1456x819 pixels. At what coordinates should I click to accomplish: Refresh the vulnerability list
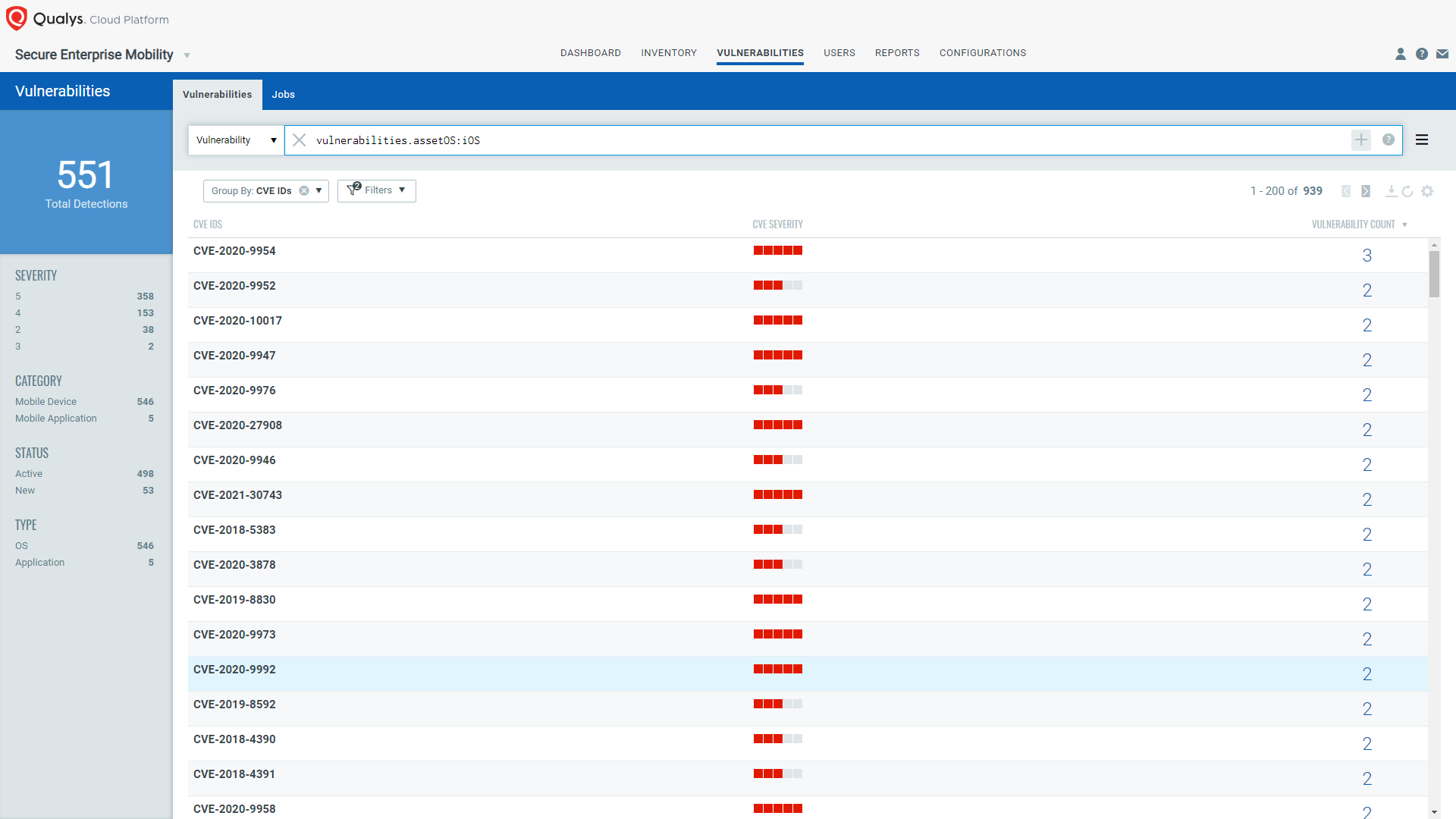tap(1407, 191)
